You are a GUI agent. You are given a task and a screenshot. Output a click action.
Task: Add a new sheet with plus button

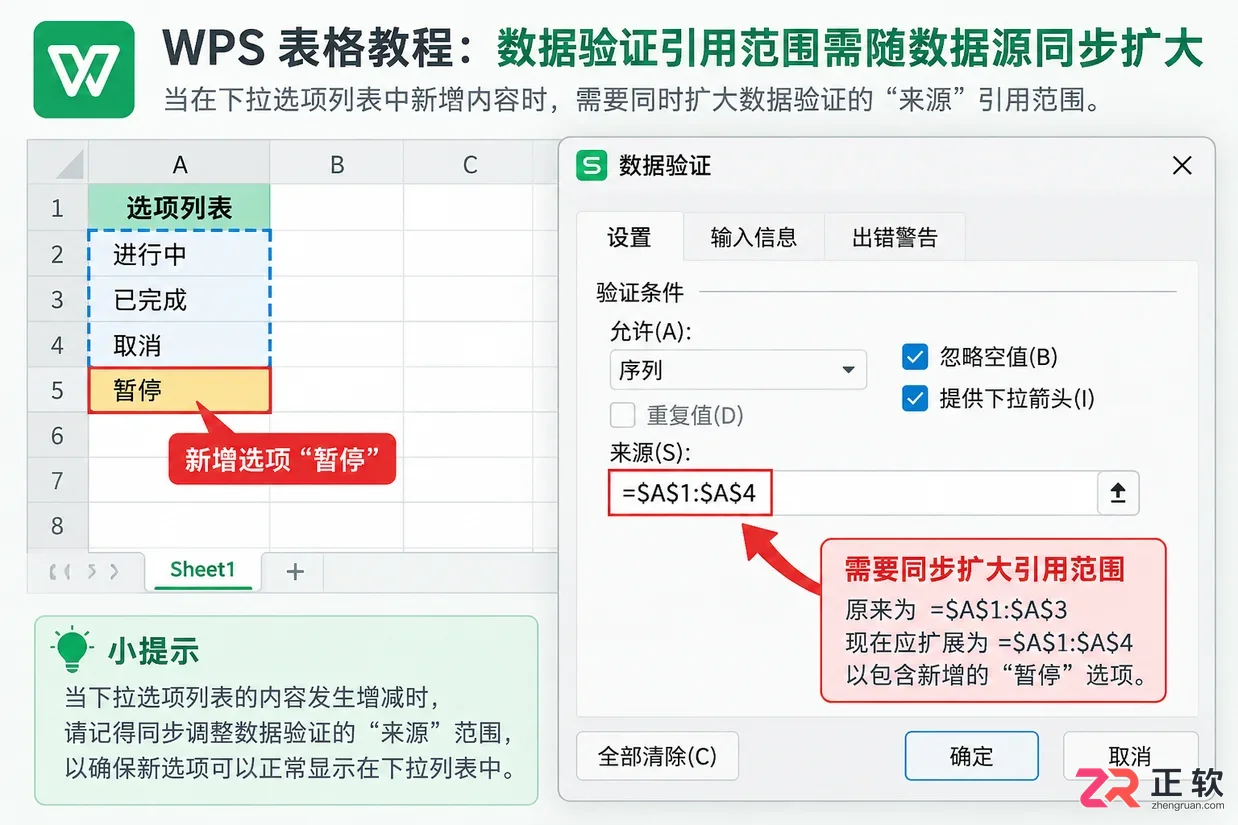(x=295, y=571)
